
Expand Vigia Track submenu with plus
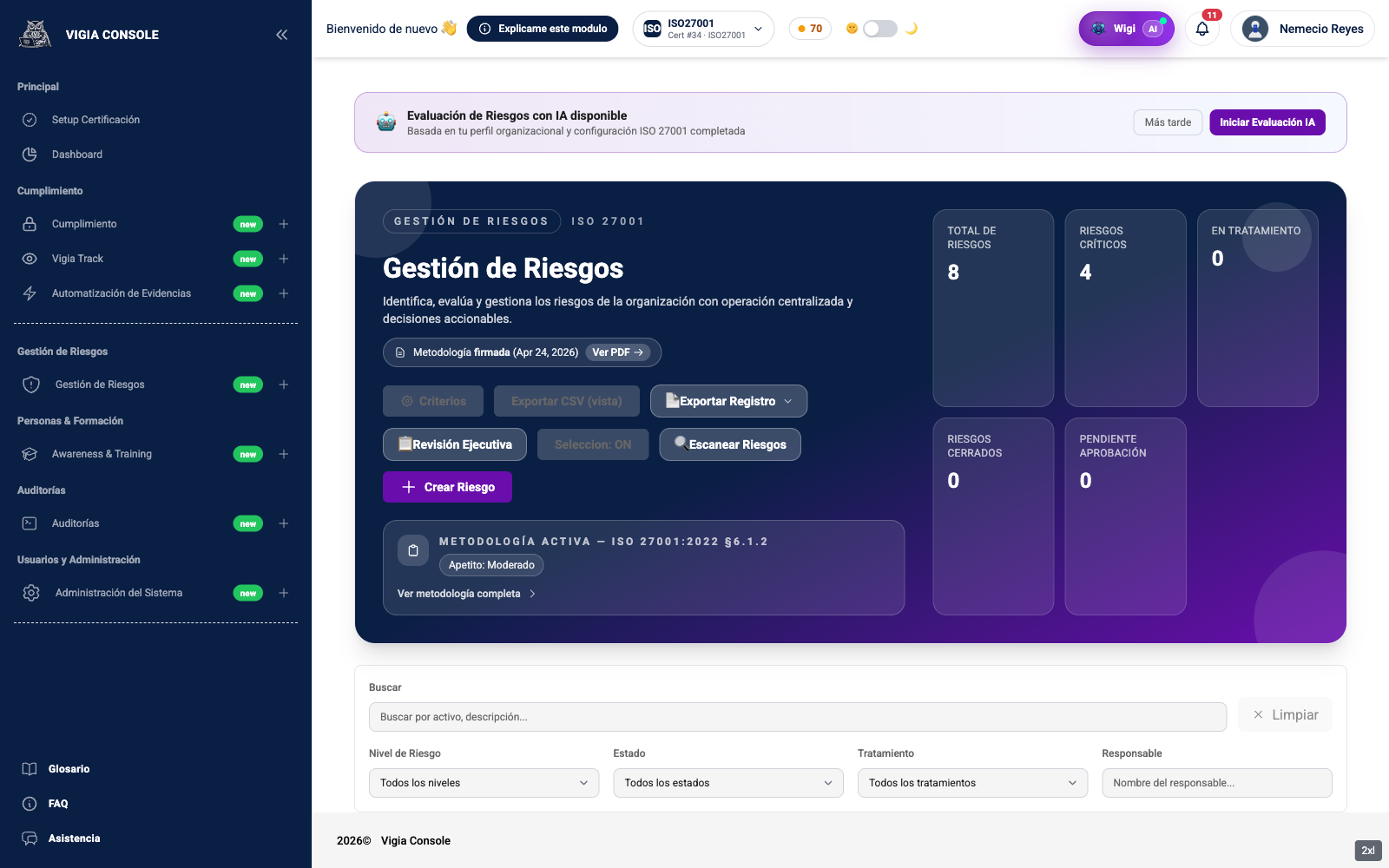pos(283,259)
